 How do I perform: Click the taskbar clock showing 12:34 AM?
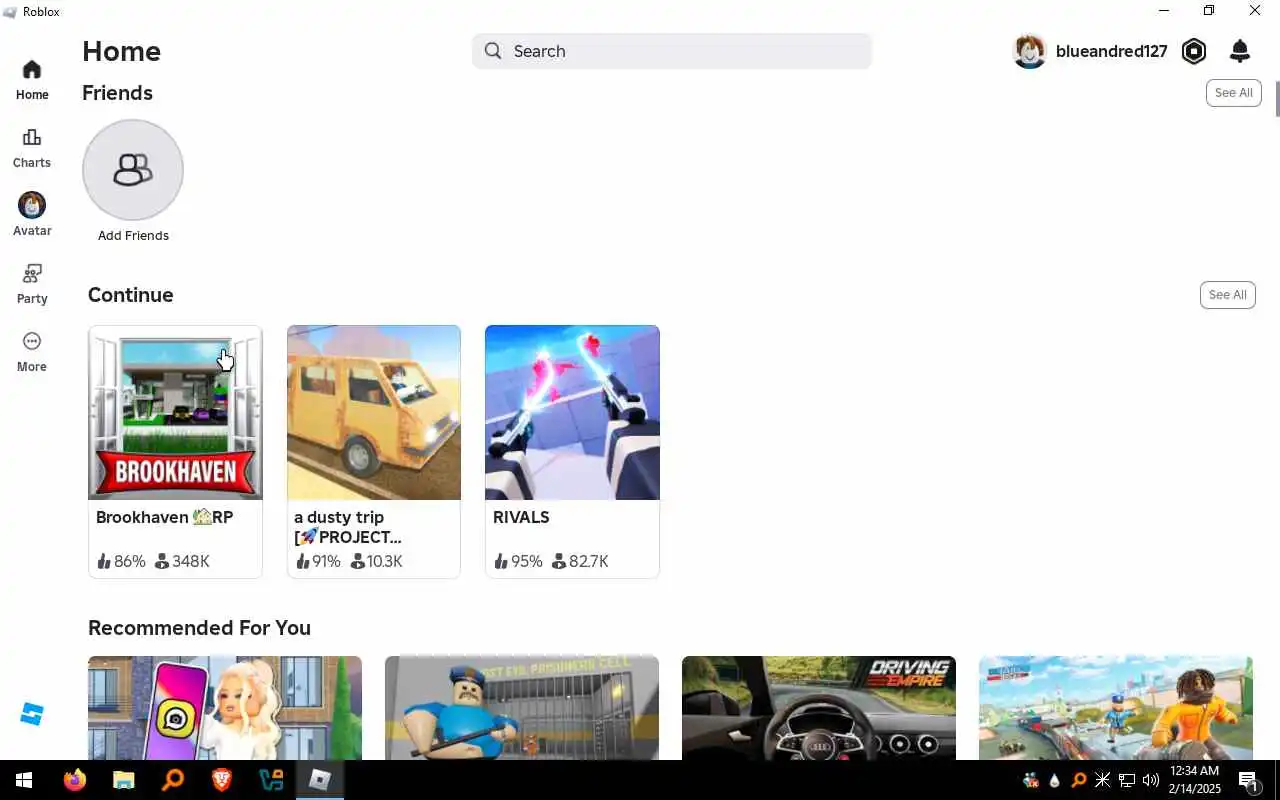(1194, 780)
